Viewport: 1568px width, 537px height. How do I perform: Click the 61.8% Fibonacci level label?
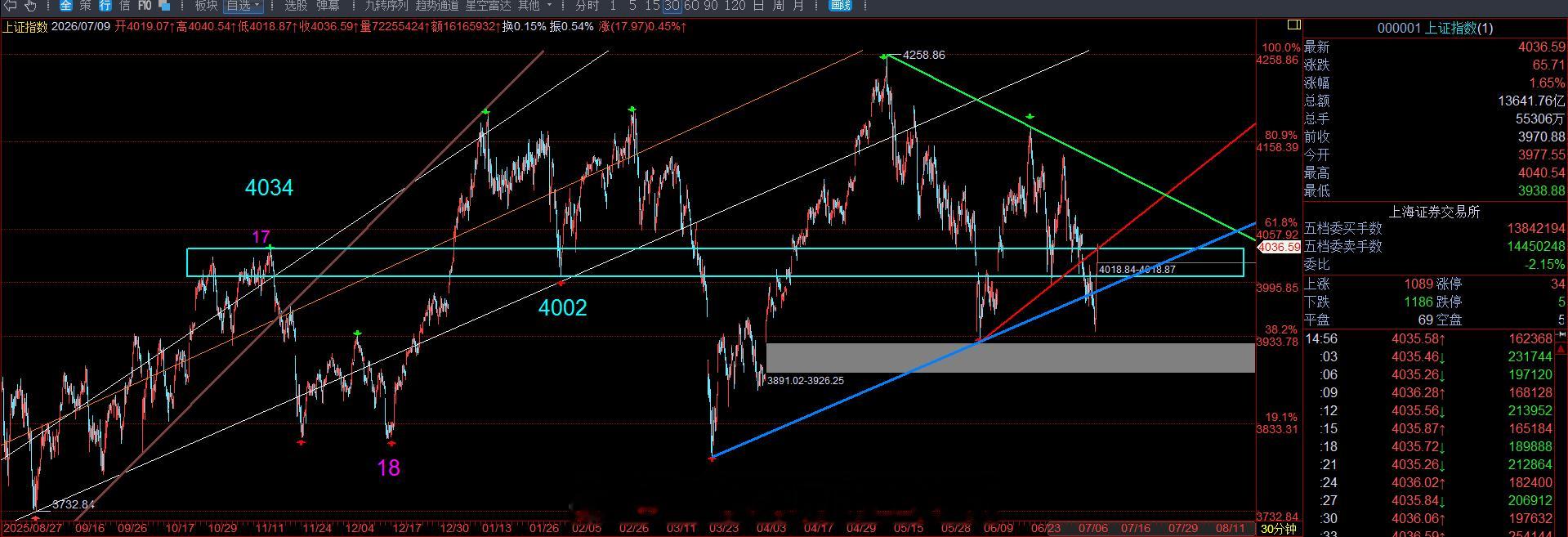(1280, 222)
